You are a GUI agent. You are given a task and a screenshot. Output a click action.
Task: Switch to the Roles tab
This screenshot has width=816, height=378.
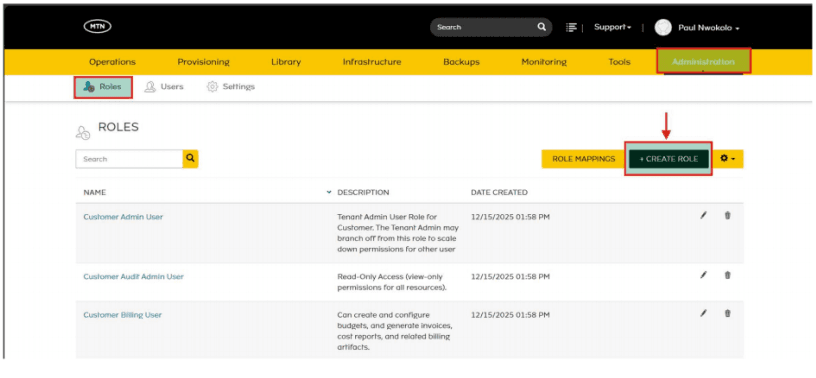coord(103,87)
